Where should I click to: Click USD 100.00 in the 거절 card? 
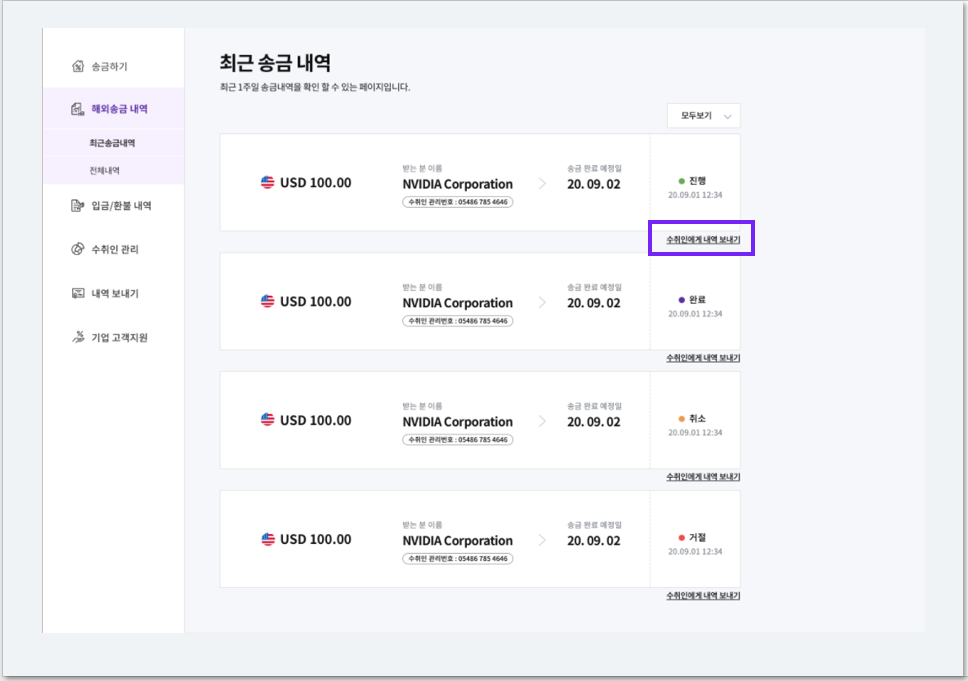315,539
